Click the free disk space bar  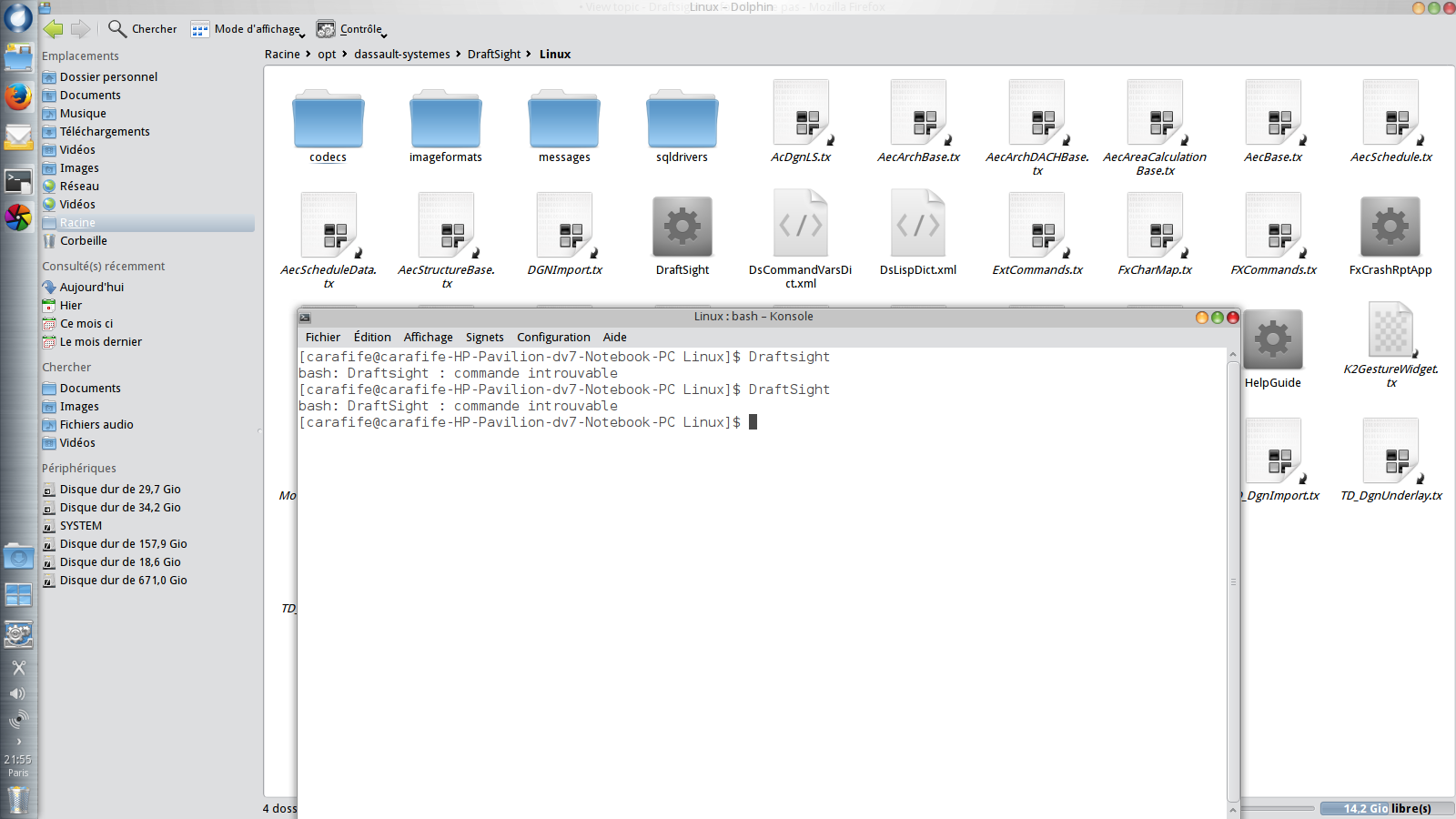pyautogui.click(x=1387, y=808)
